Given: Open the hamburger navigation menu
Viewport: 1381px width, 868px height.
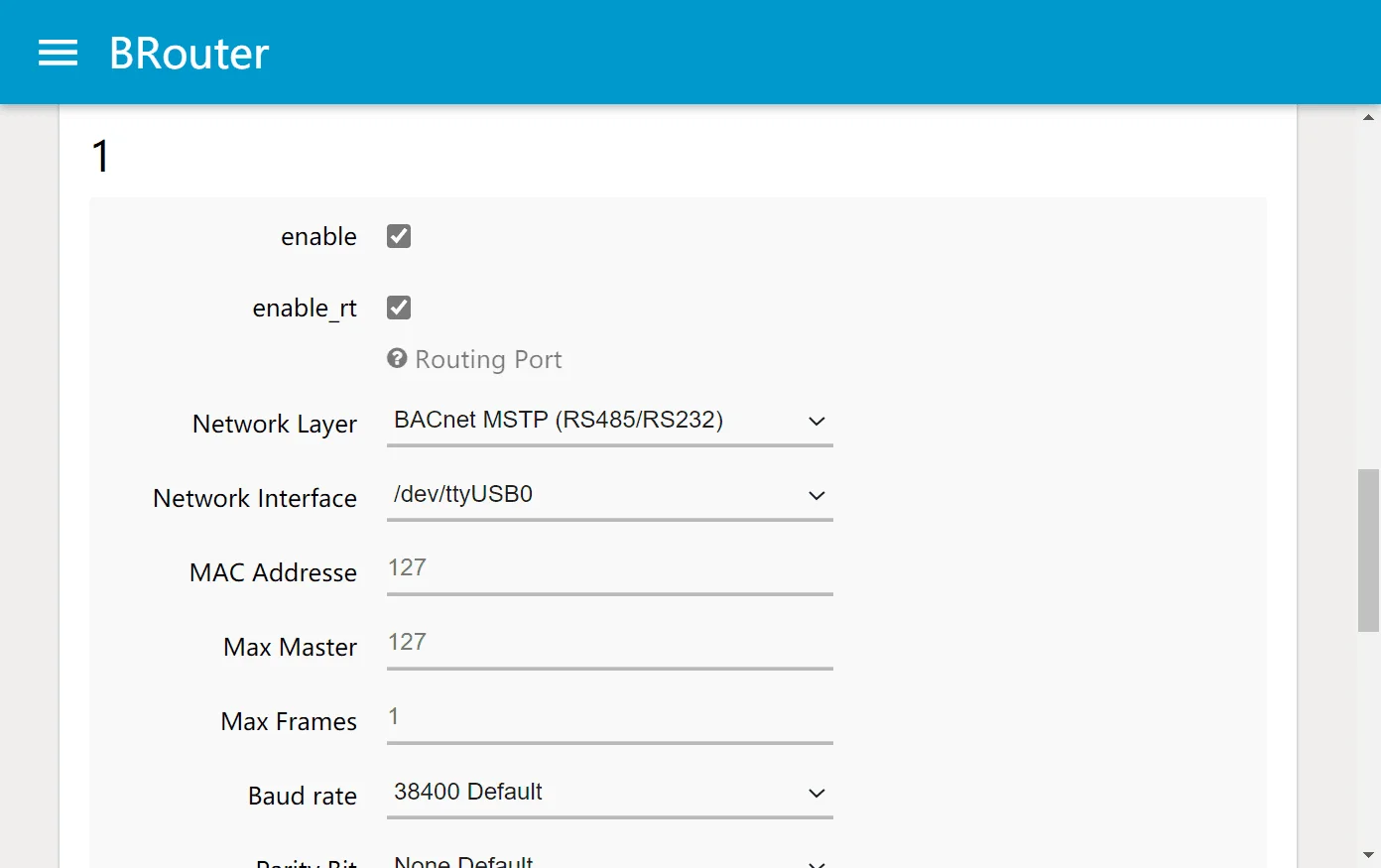Looking at the screenshot, I should (x=58, y=53).
